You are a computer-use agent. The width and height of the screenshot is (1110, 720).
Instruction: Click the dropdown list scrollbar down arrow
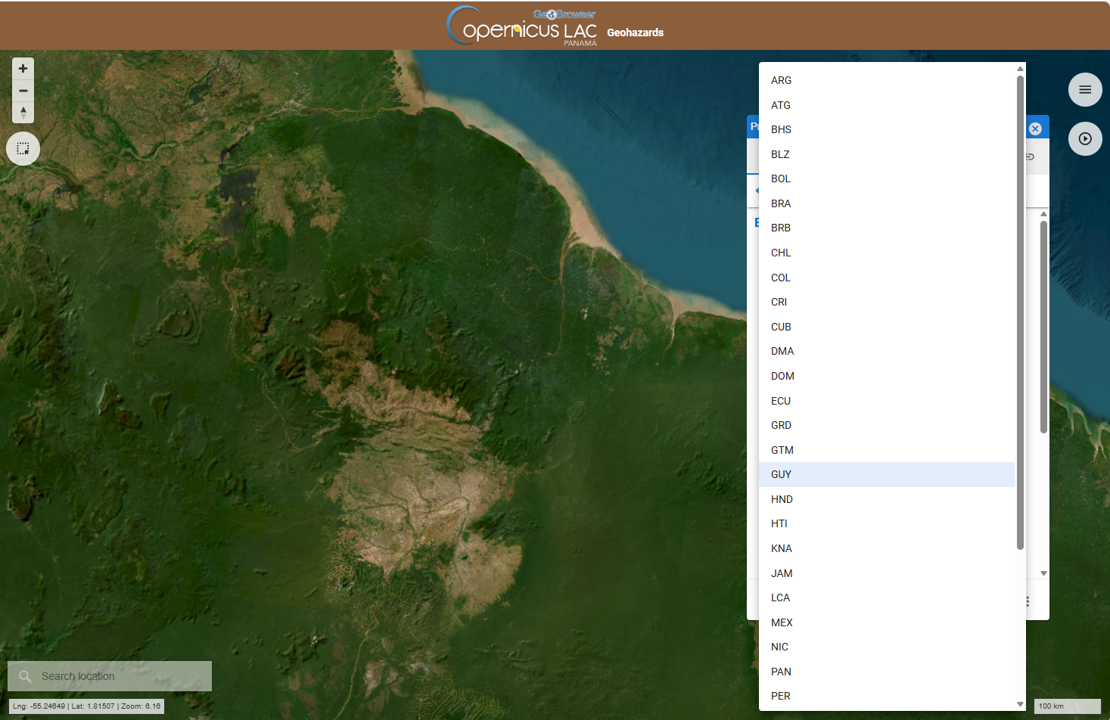[1020, 704]
